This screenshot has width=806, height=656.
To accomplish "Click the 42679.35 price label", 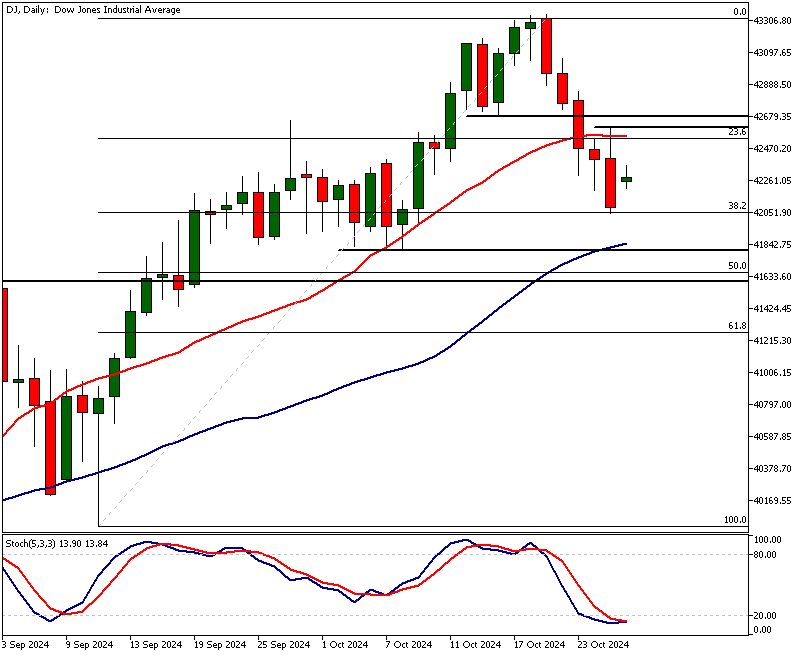I will [x=772, y=117].
